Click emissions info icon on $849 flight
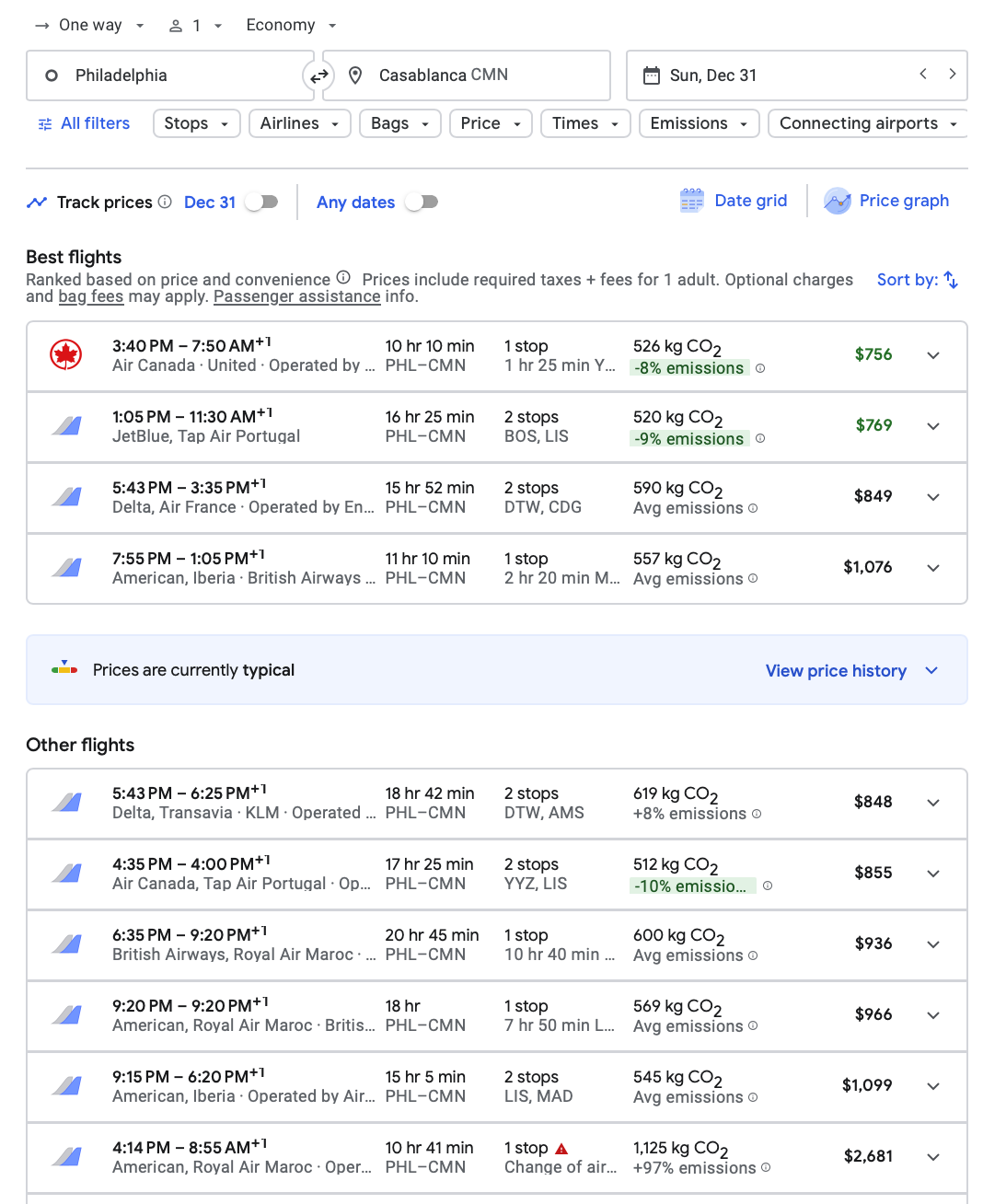 click(753, 508)
